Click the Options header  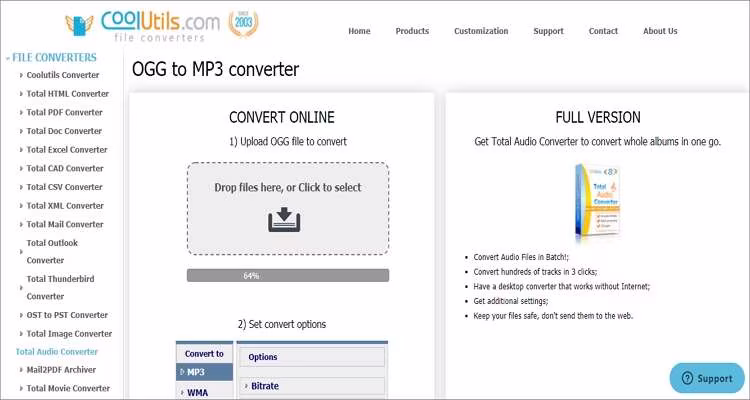coord(312,357)
